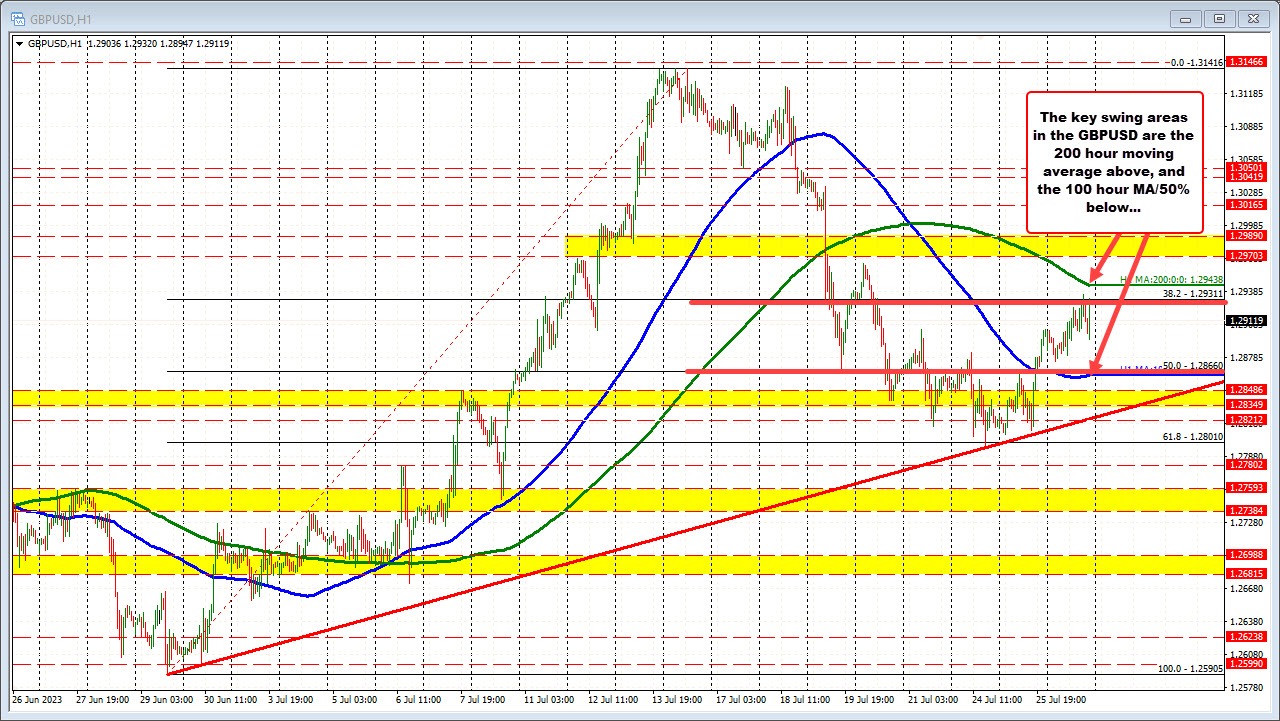Click the key swing areas annotation box
This screenshot has height=721, width=1280.
pos(1115,160)
